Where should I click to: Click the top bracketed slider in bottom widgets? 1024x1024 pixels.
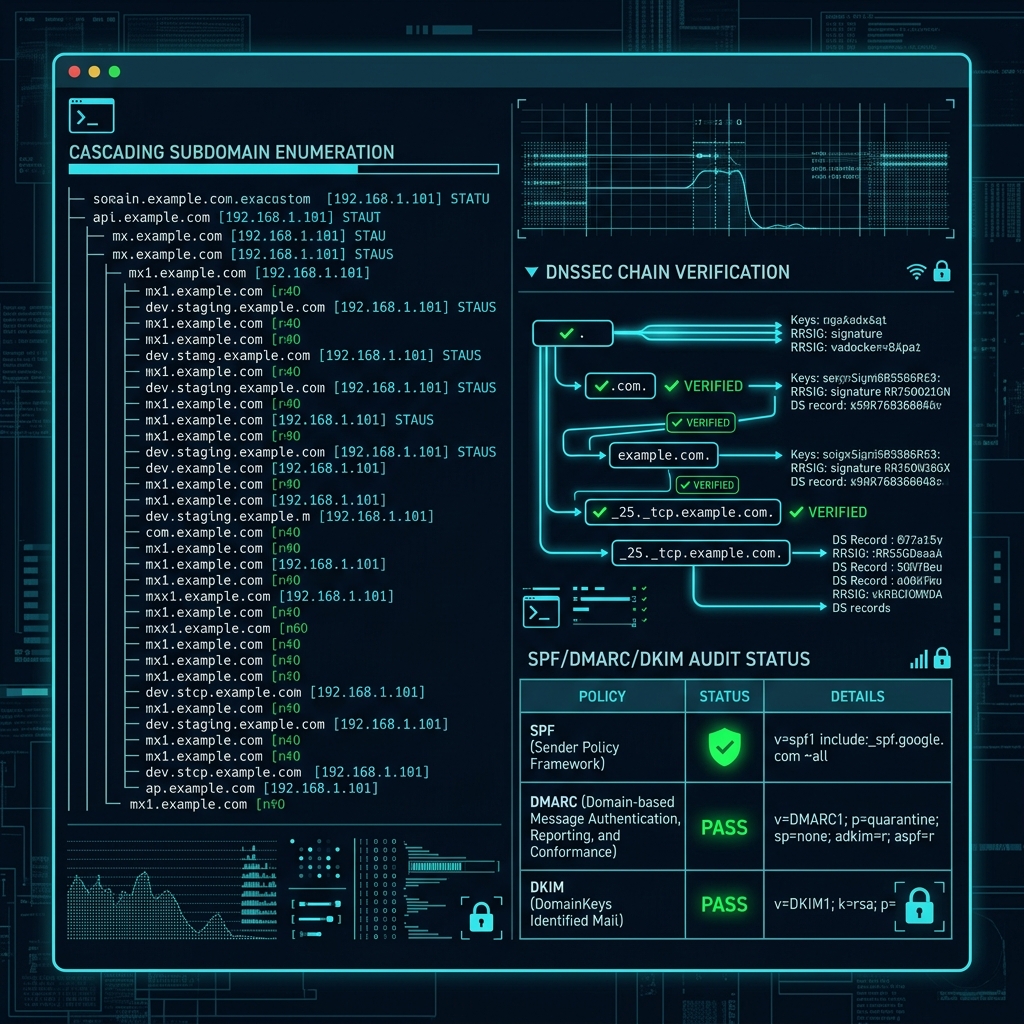click(x=317, y=904)
